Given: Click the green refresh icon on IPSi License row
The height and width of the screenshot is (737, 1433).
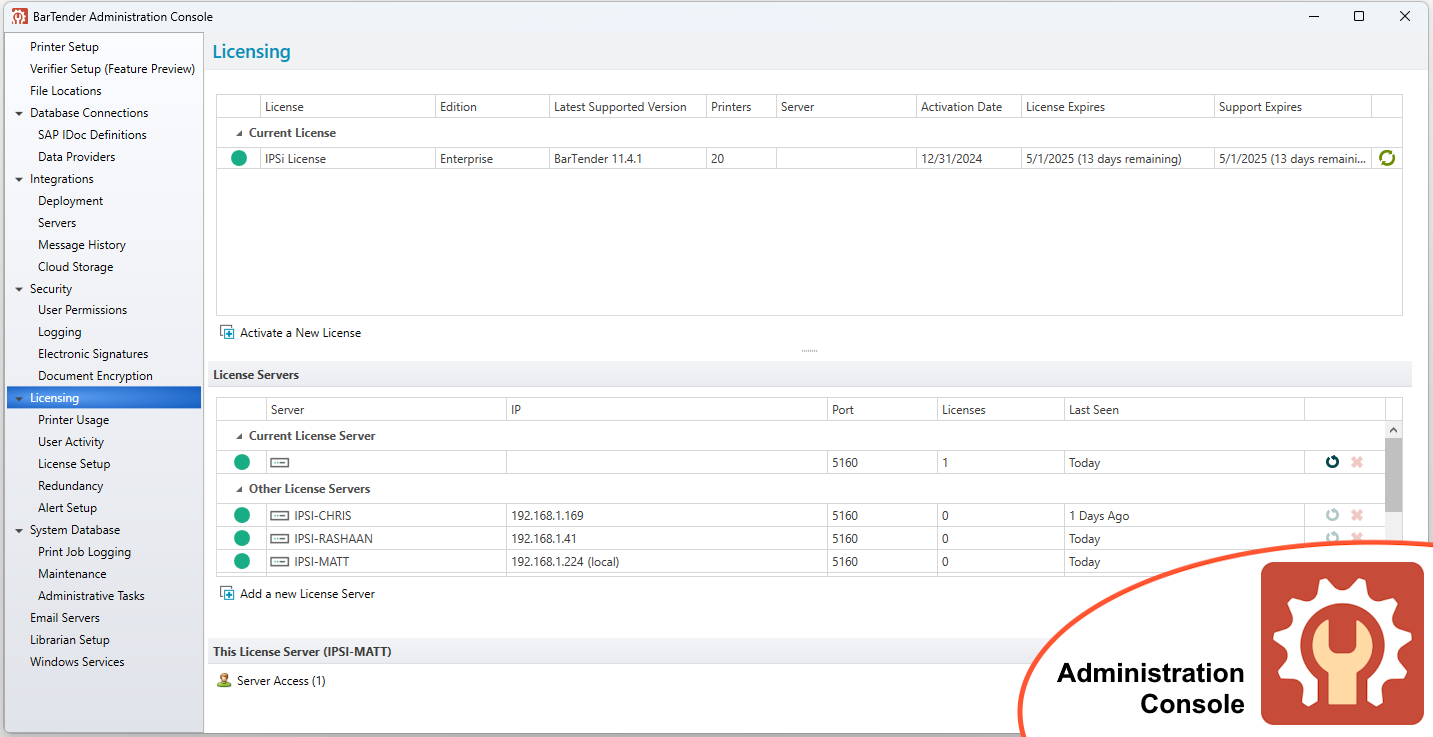Looking at the screenshot, I should point(1386,158).
